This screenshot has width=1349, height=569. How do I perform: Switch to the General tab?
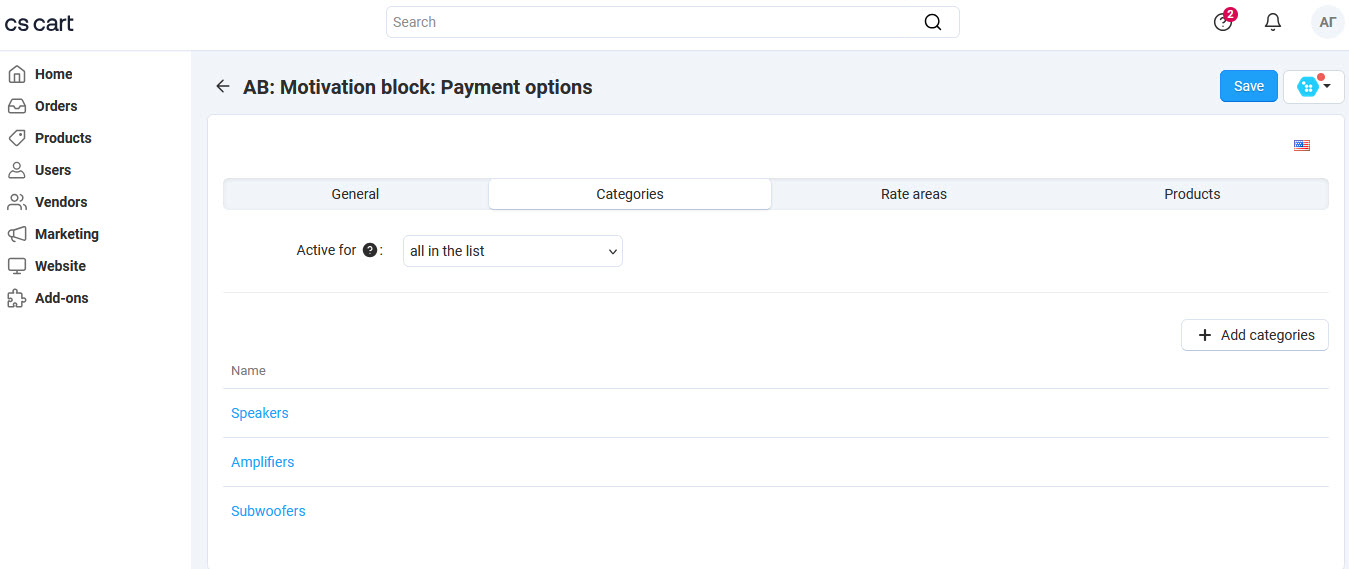click(x=355, y=194)
